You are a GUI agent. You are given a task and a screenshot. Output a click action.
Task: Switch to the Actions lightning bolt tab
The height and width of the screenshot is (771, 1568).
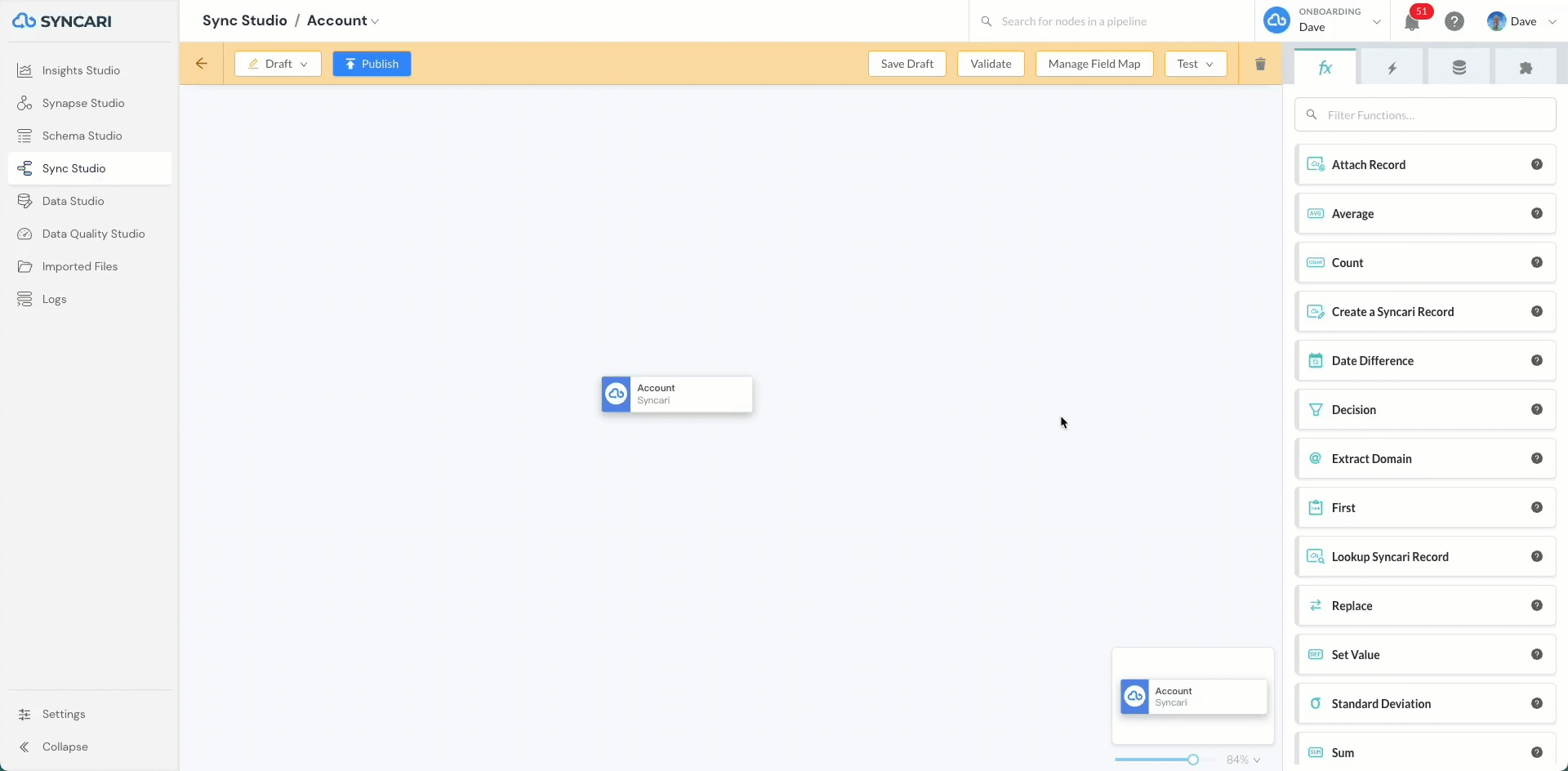[1392, 68]
